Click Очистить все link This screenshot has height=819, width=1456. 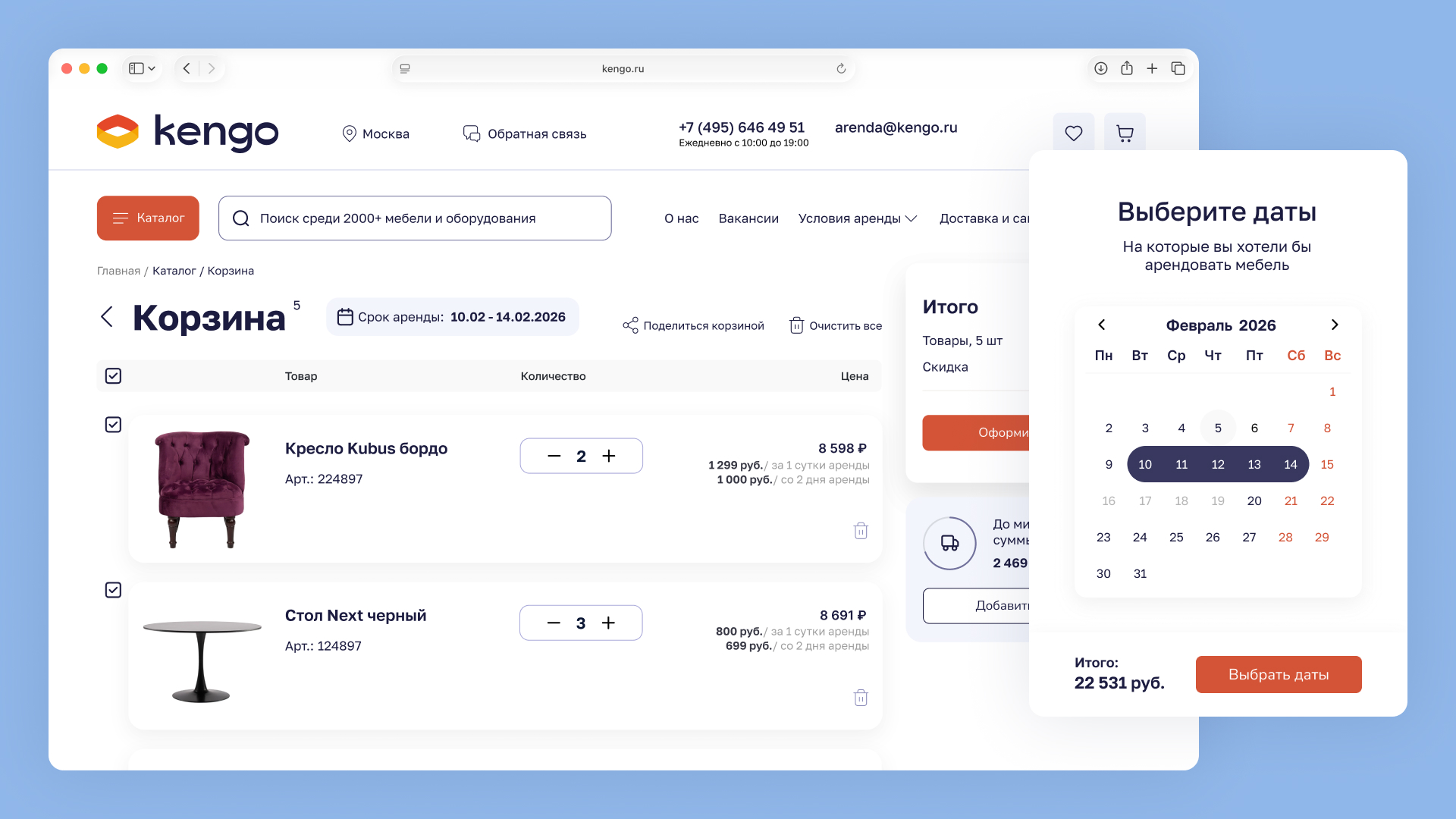(x=836, y=325)
